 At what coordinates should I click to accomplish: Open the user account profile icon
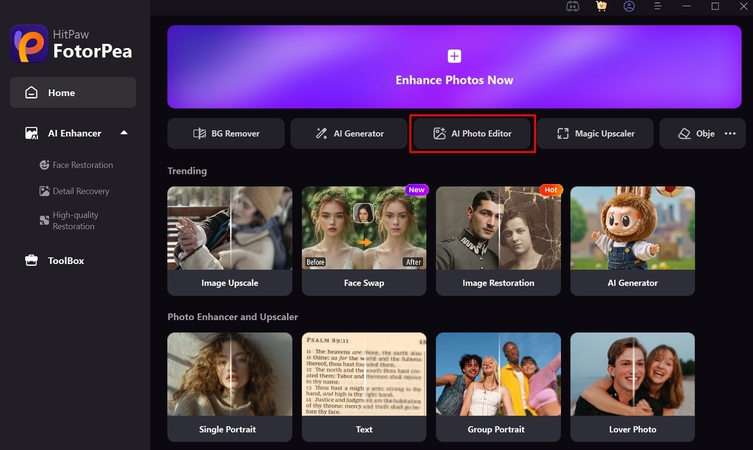pyautogui.click(x=629, y=6)
